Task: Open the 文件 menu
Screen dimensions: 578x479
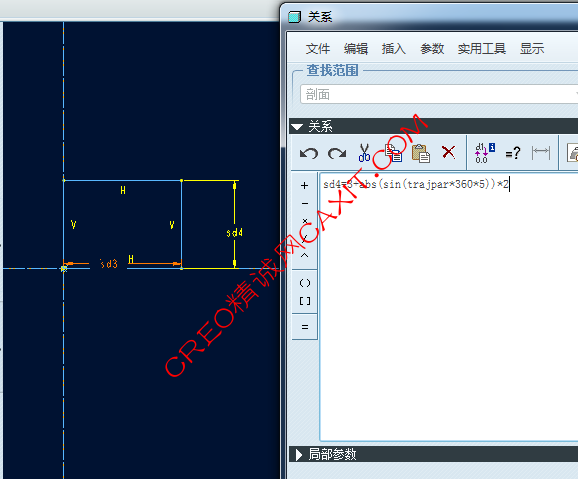Action: coord(318,49)
